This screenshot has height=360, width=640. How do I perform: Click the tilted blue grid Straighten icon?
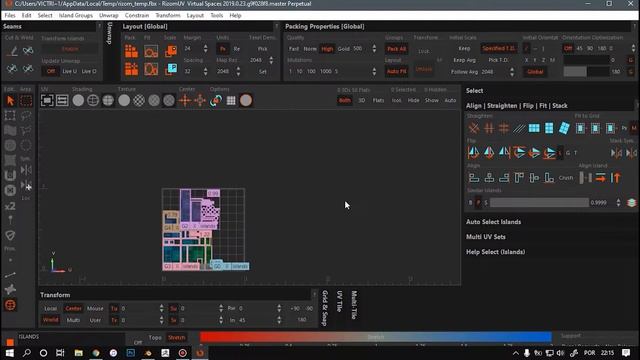564,128
